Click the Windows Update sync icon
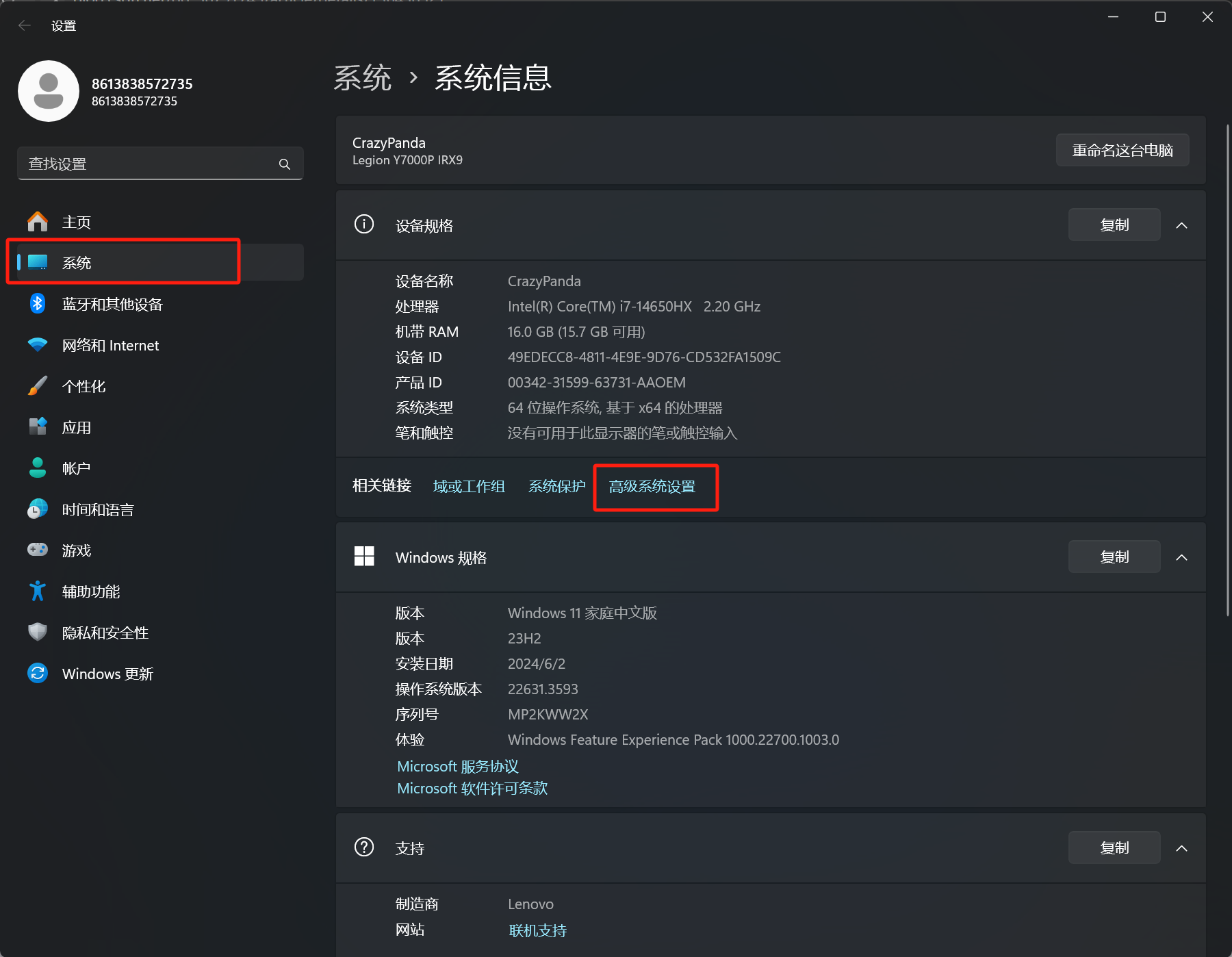This screenshot has height=957, width=1232. [x=38, y=673]
